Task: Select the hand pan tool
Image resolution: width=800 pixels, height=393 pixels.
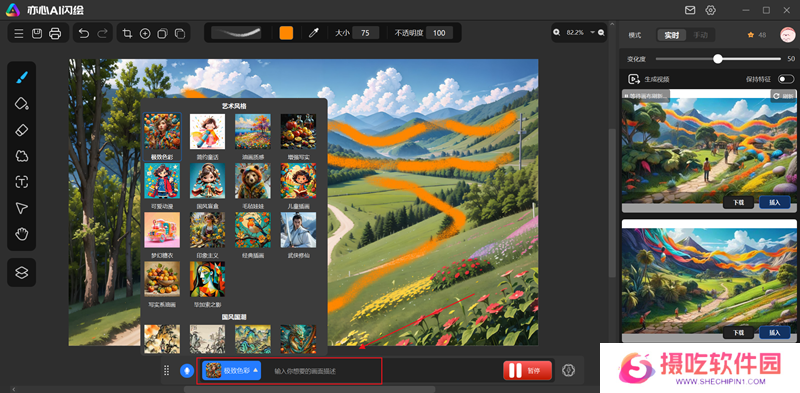Action: [x=21, y=234]
